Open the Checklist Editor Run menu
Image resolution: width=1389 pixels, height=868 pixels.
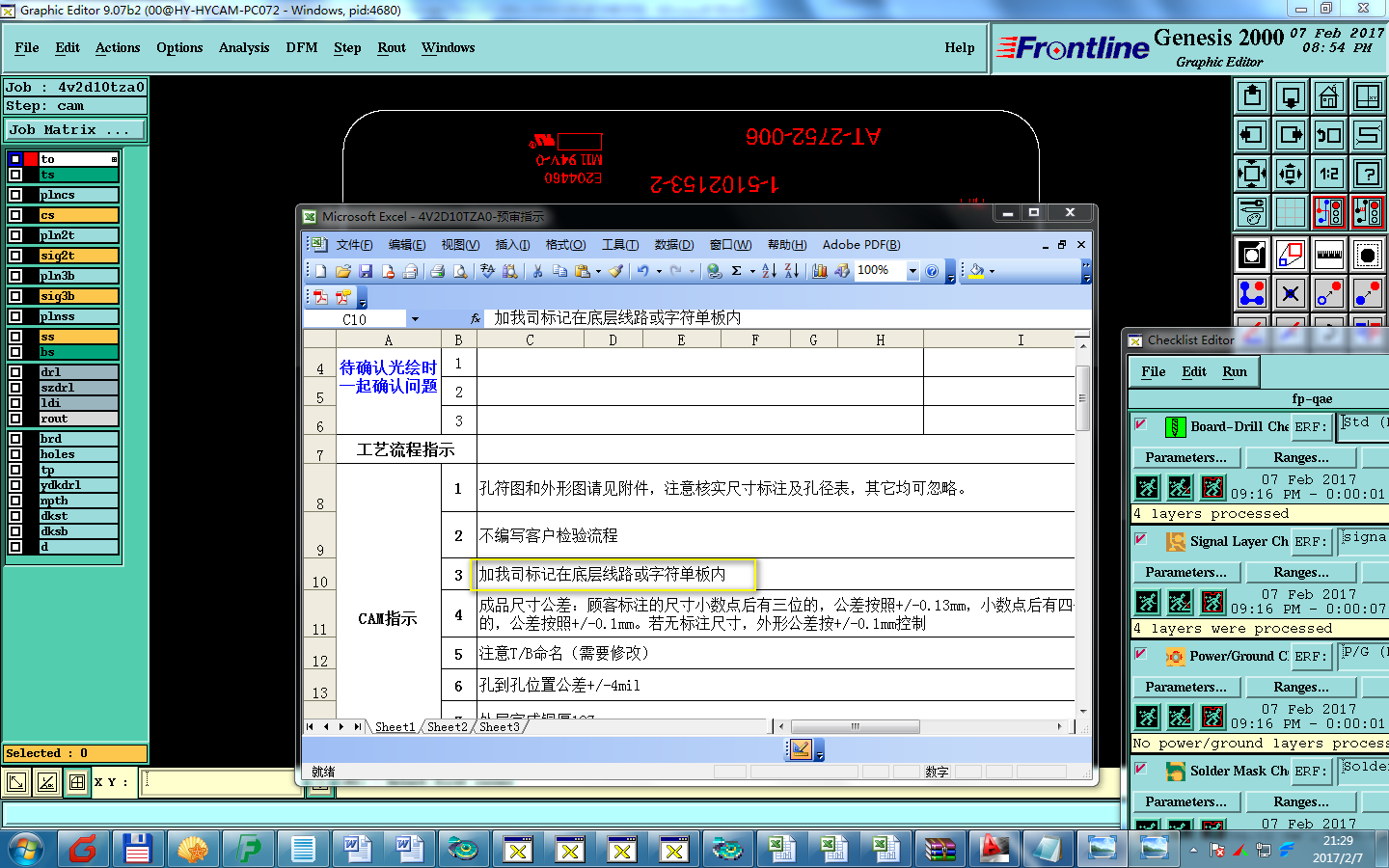pos(1235,371)
